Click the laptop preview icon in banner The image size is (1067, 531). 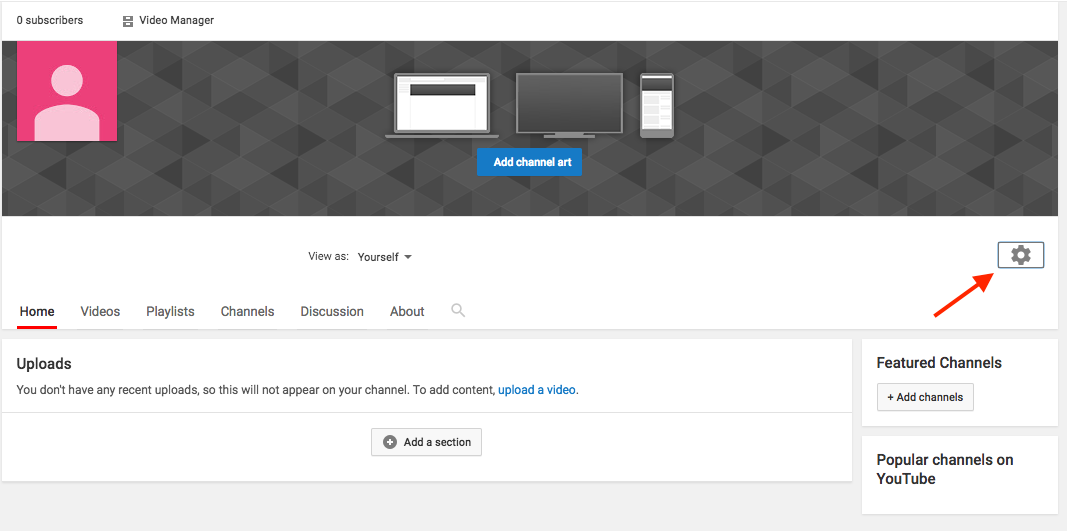(x=442, y=104)
